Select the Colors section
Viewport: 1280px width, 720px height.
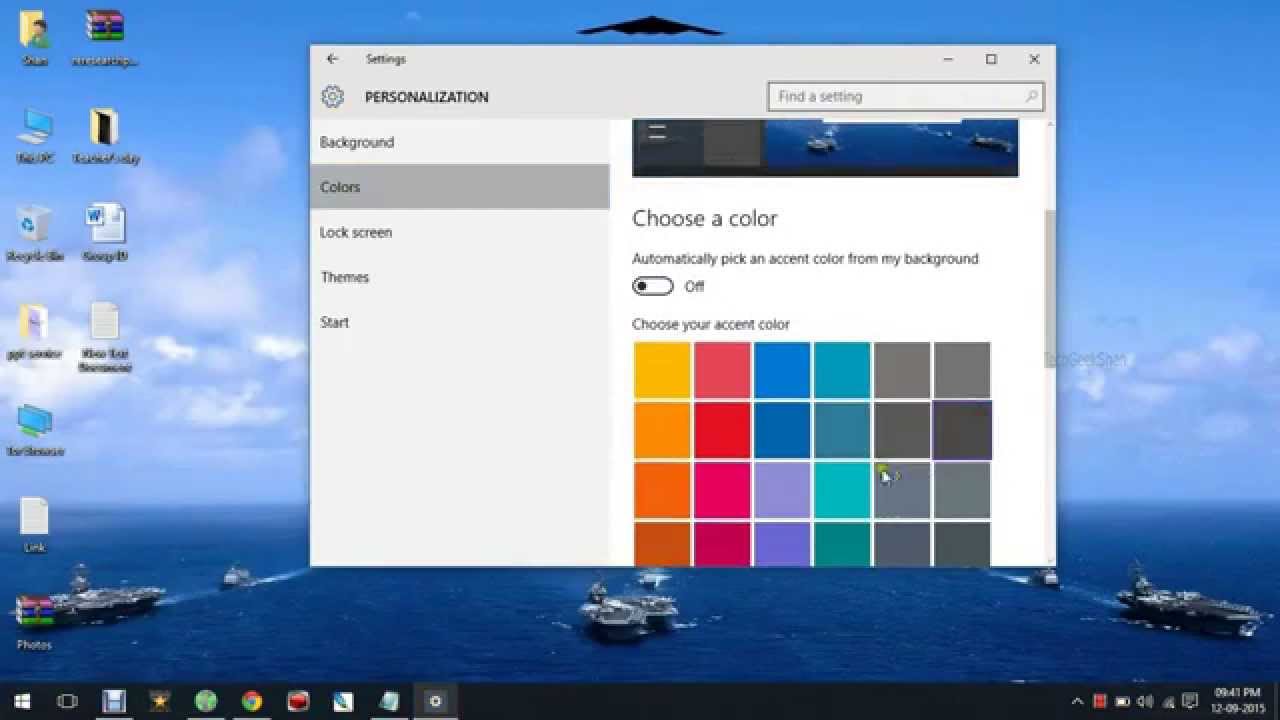(459, 187)
